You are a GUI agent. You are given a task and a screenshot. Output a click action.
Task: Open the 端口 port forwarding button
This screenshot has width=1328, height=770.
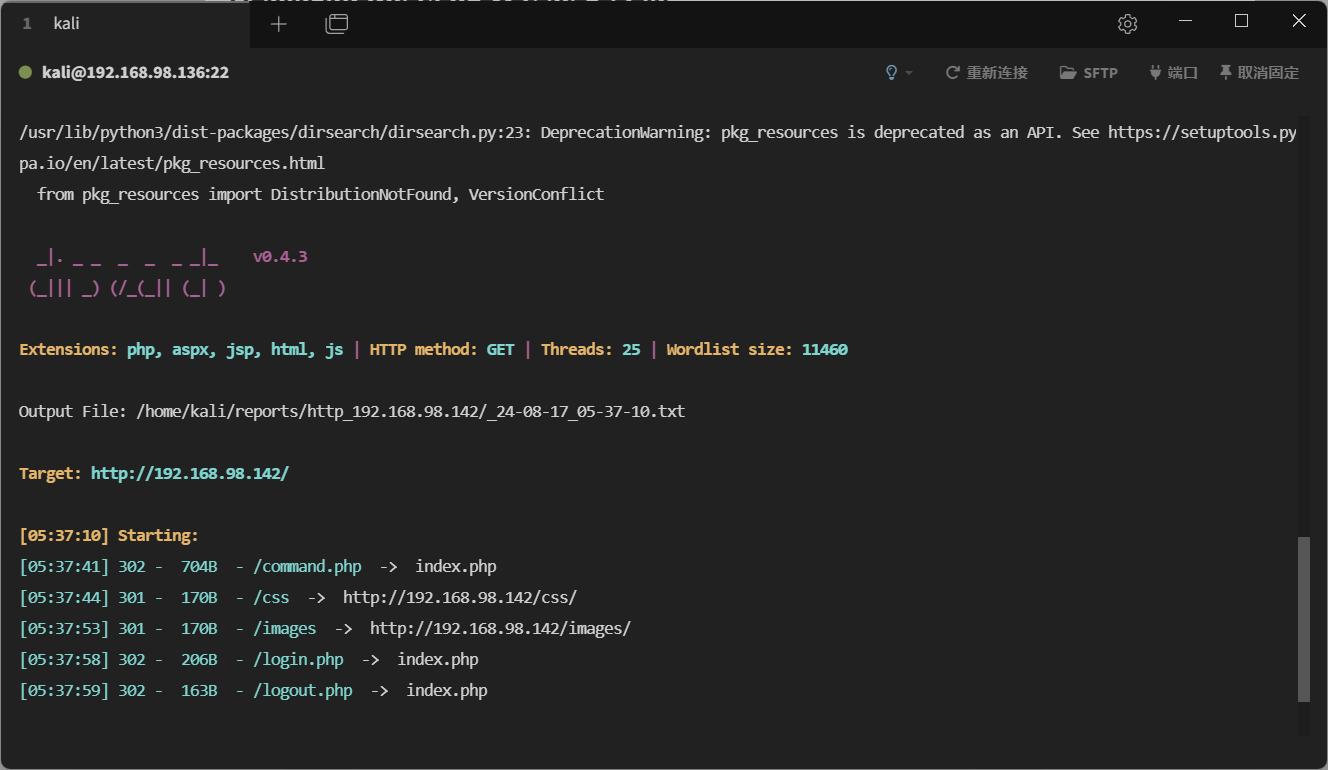point(1173,73)
